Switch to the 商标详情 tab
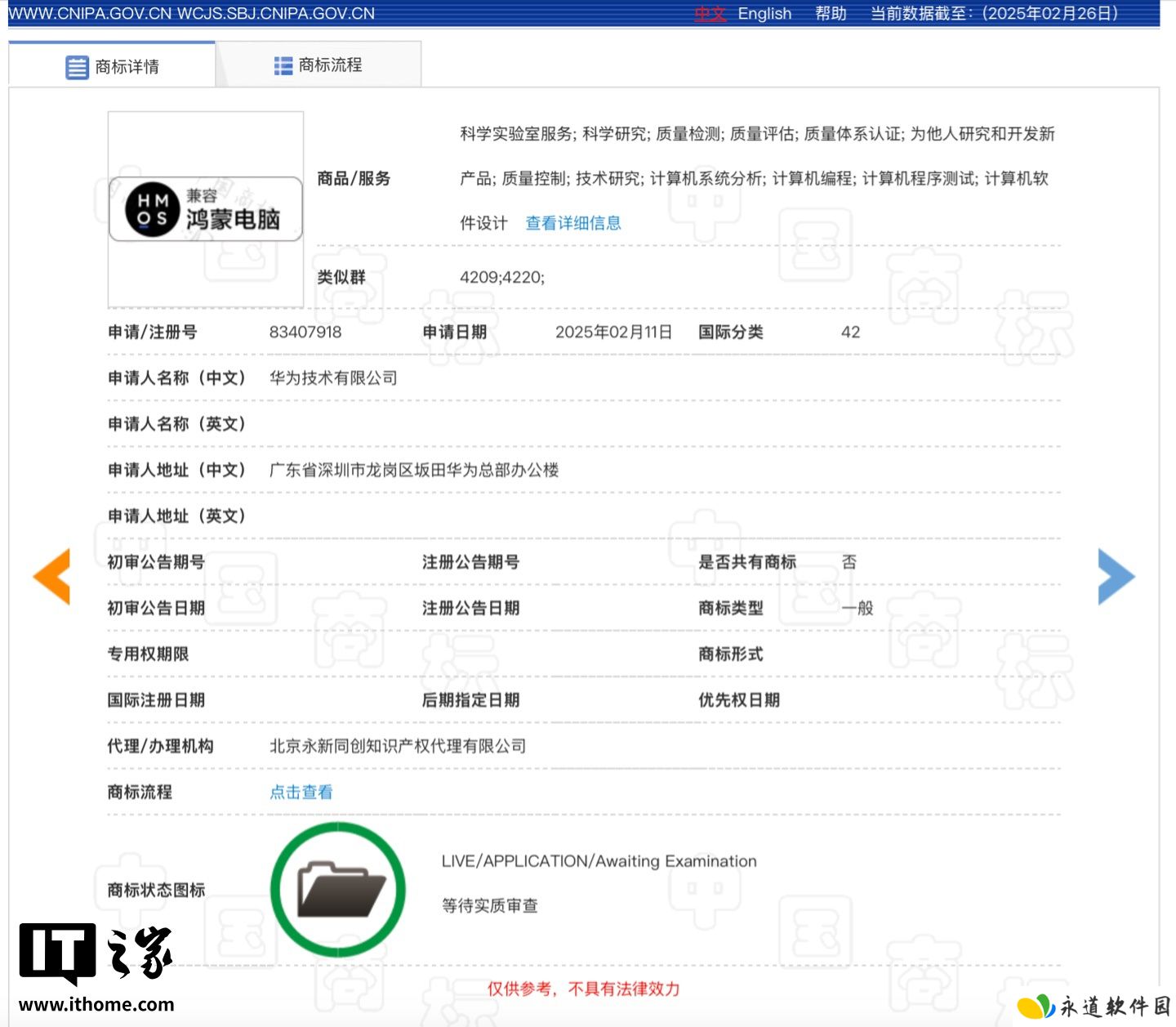The image size is (1176, 1027). tap(112, 65)
